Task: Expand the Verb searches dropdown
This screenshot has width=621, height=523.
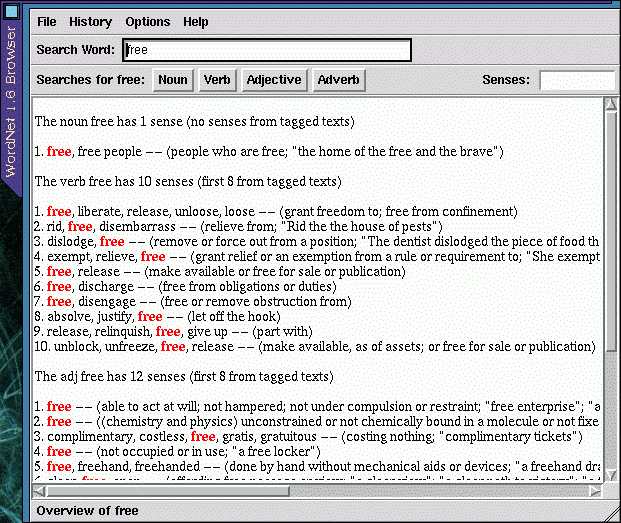Action: tap(217, 80)
